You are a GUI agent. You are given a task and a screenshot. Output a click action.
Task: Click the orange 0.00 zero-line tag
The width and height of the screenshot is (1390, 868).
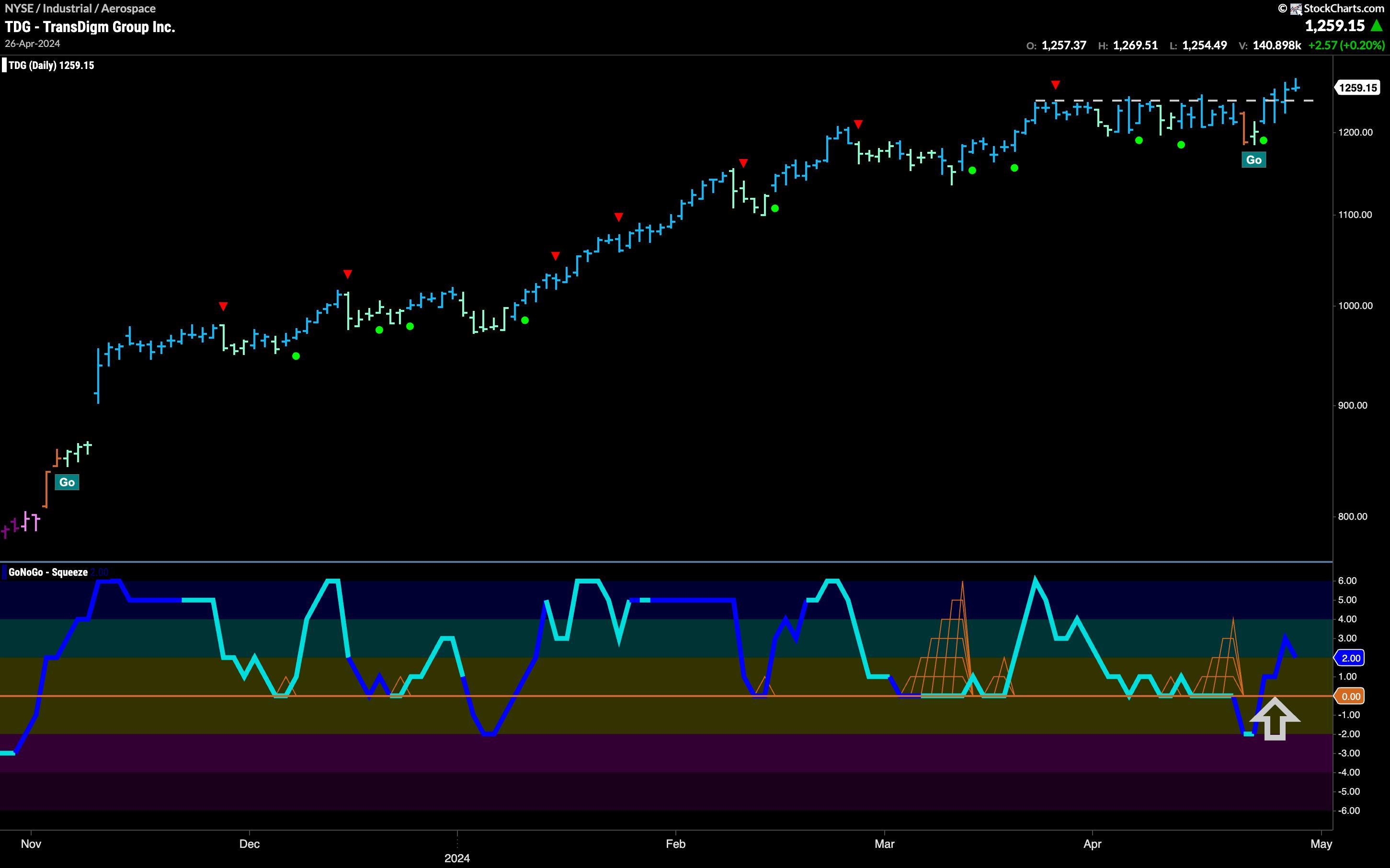click(x=1350, y=697)
